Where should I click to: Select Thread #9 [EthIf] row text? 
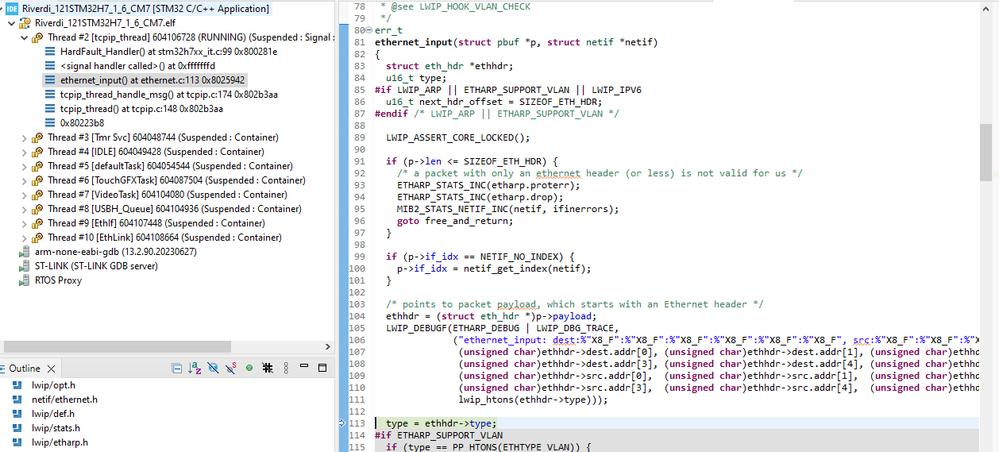coord(156,223)
